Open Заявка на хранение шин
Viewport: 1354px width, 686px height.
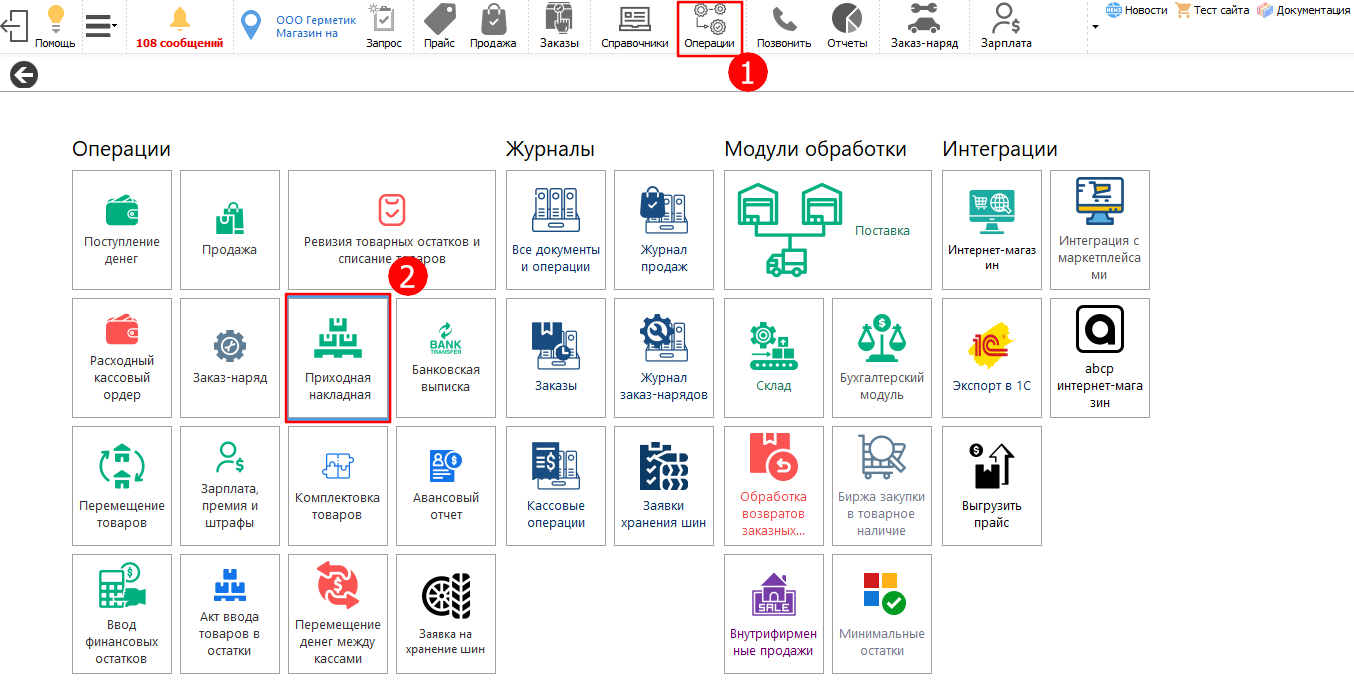tap(446, 614)
